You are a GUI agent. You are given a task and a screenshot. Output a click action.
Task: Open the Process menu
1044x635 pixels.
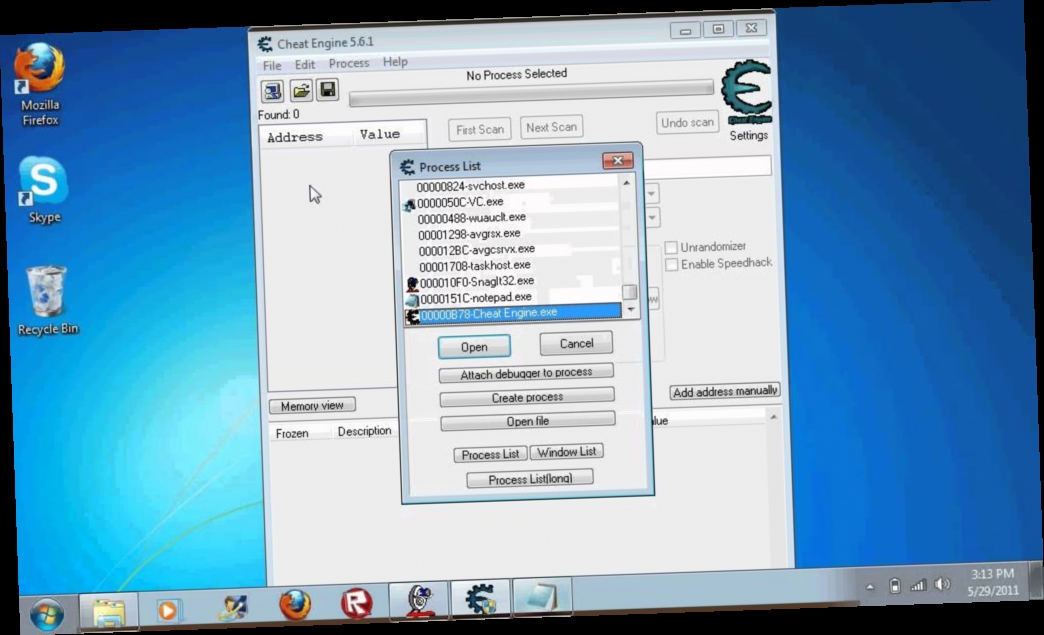click(x=349, y=63)
